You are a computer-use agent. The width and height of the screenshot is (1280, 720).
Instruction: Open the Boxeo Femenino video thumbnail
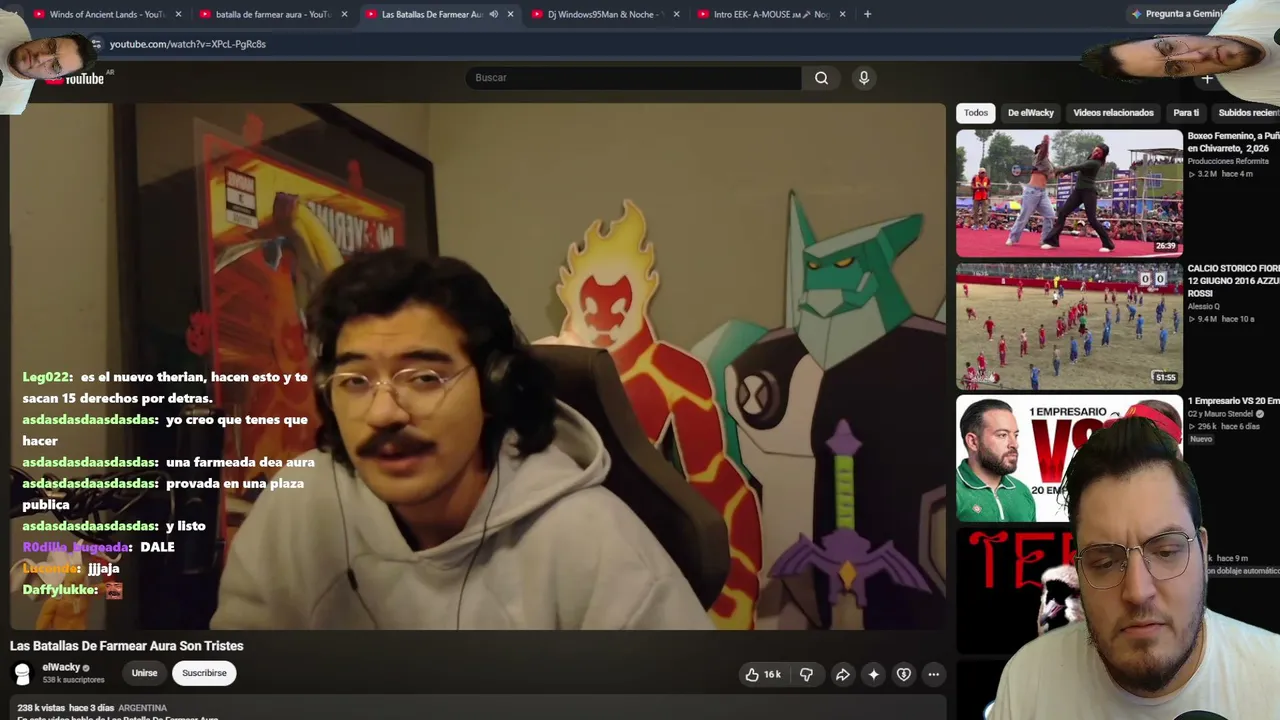pos(1069,193)
